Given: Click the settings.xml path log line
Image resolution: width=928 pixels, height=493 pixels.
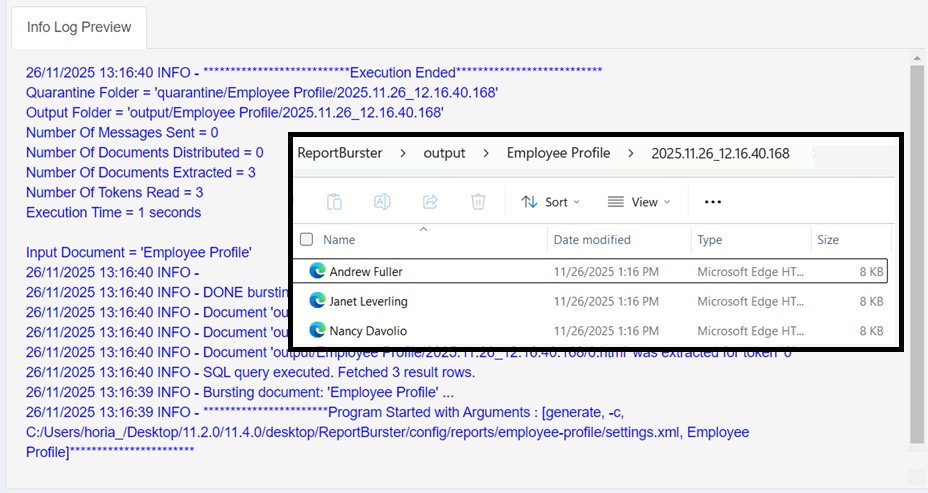Looking at the screenshot, I should 387,433.
